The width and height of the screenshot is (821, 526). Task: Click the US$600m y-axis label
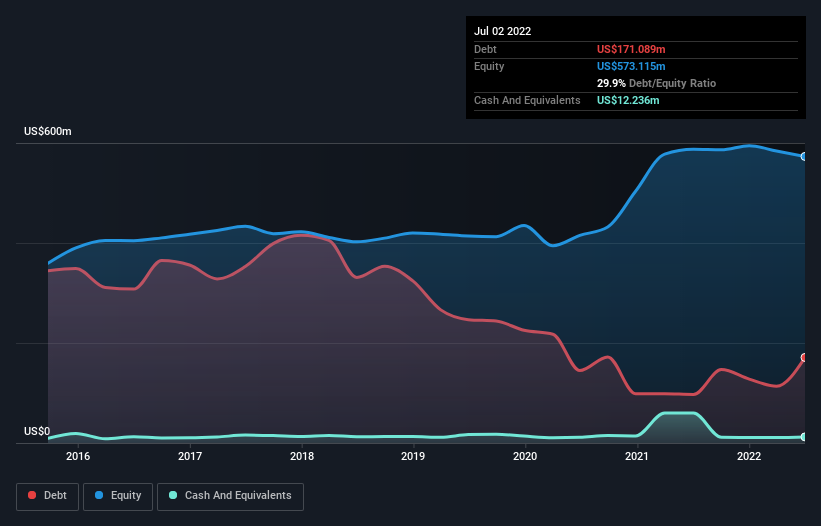tap(48, 131)
